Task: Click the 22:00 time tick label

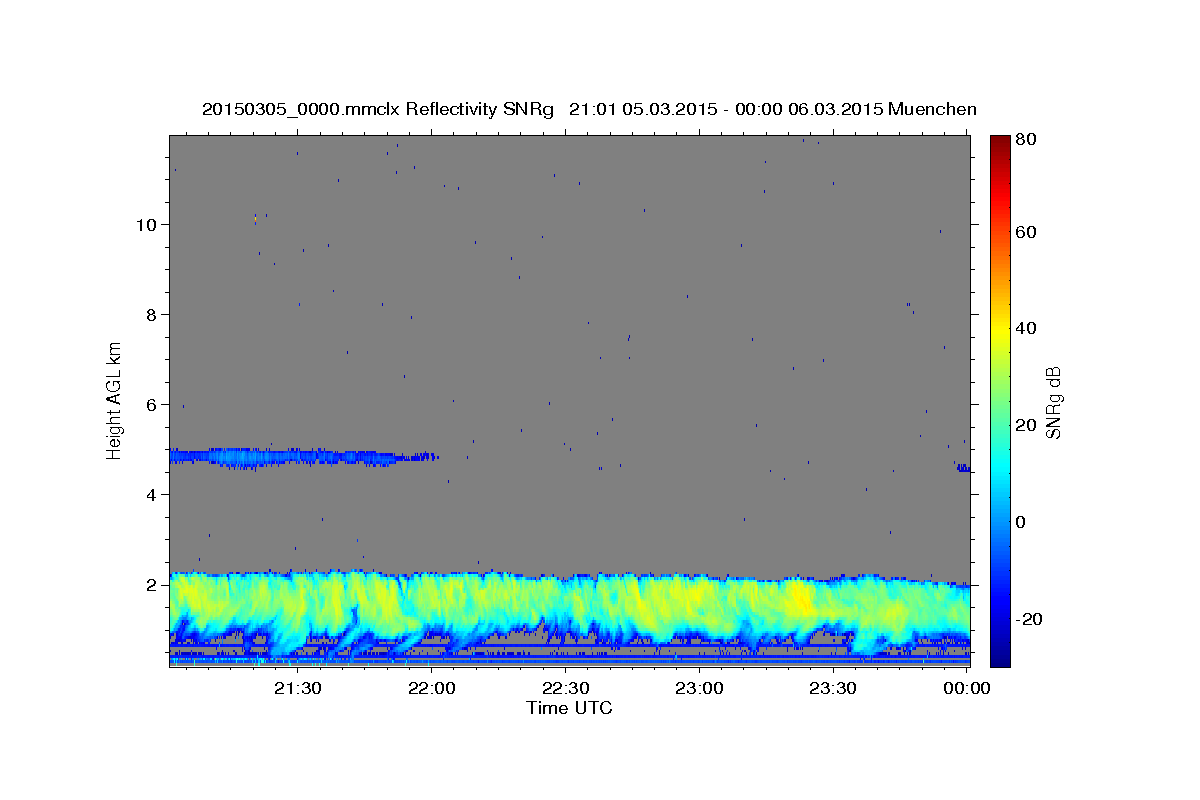Action: (x=432, y=688)
